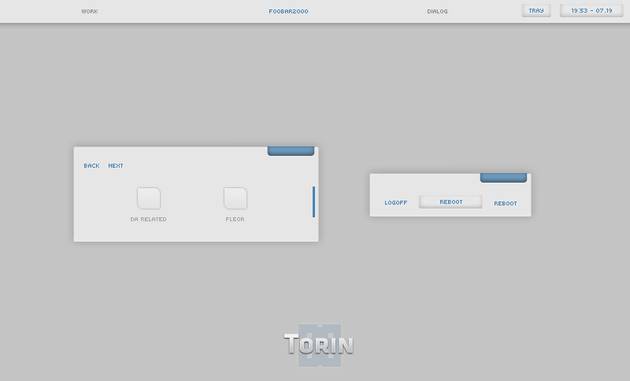The height and width of the screenshot is (381, 630).
Task: Open the DIALOG item in the top bar
Action: click(437, 11)
